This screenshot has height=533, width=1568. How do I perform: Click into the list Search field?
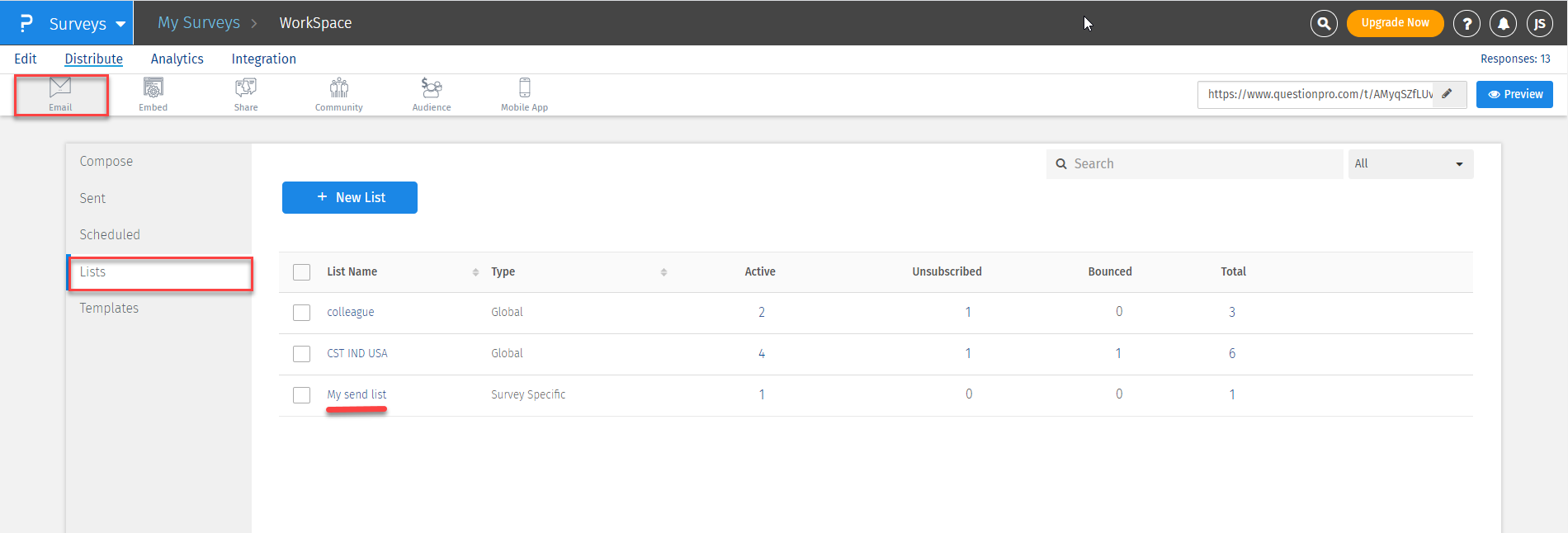tap(1197, 164)
